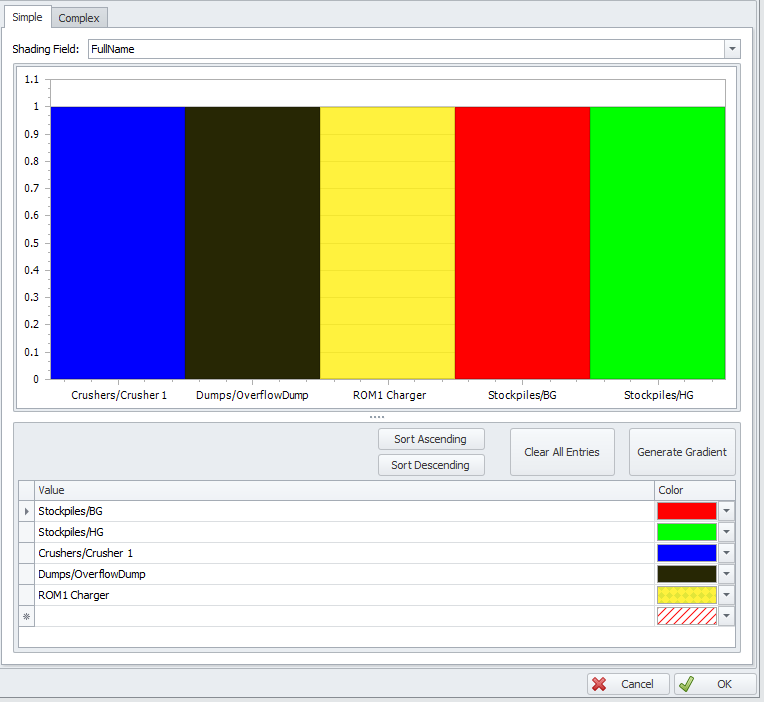Click the red swatch for Stockpiles/BG

tap(687, 511)
